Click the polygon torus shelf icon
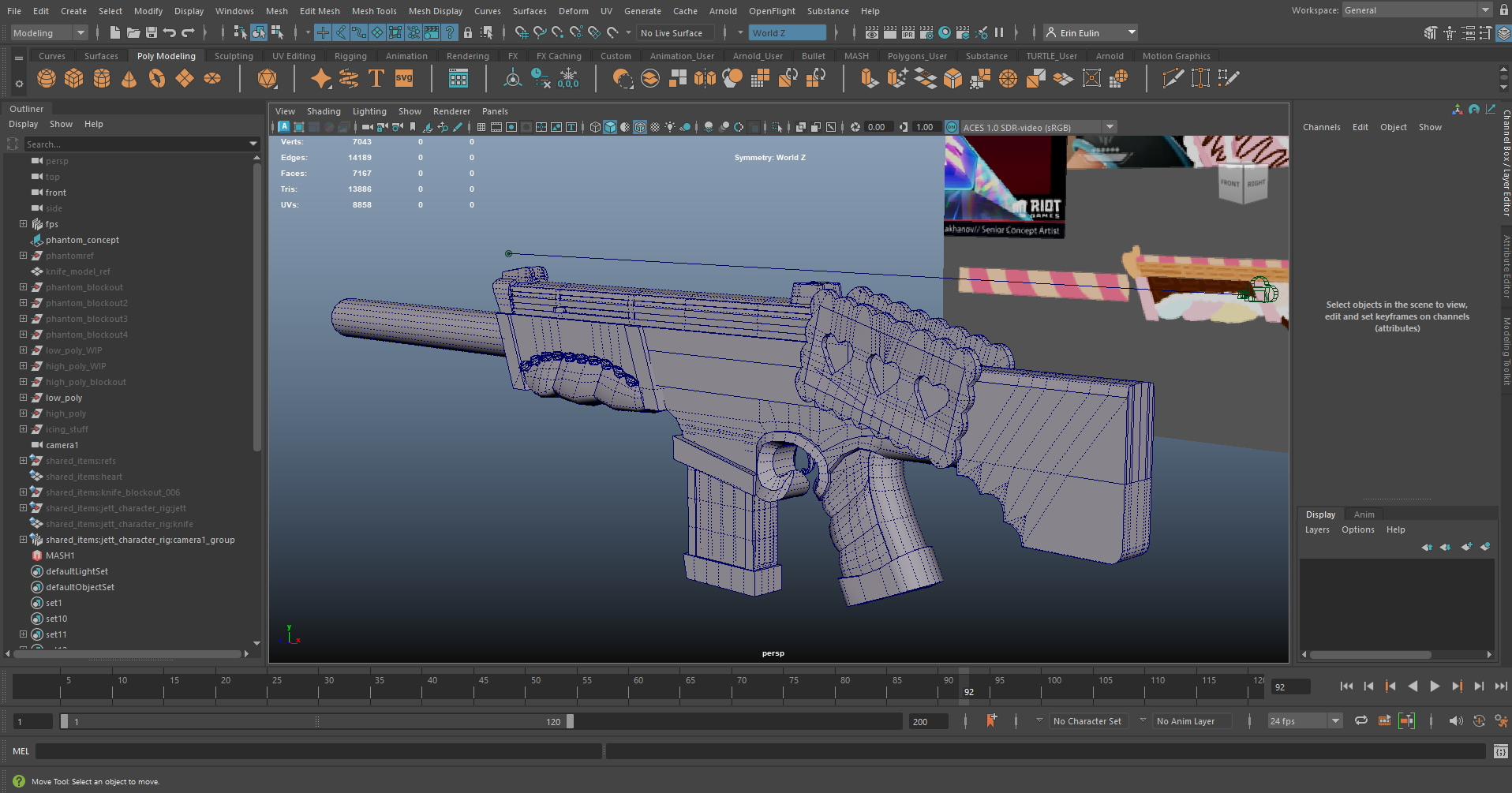Screen dimensions: 1512x793 (x=157, y=79)
